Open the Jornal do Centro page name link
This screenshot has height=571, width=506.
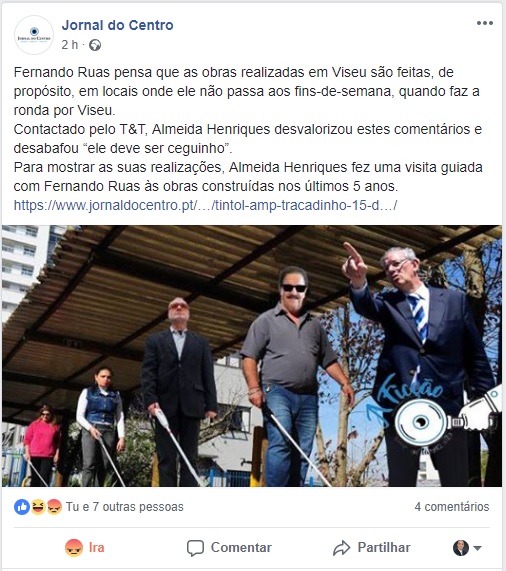click(118, 25)
